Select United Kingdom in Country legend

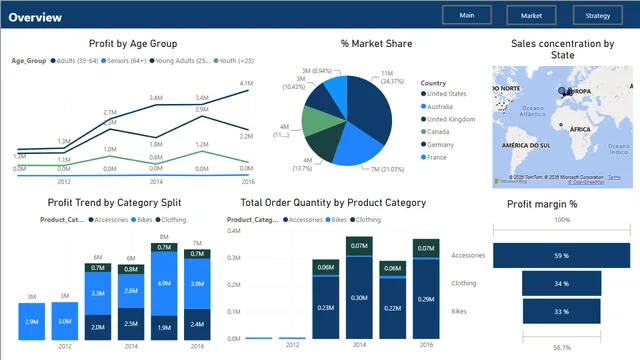pyautogui.click(x=448, y=119)
